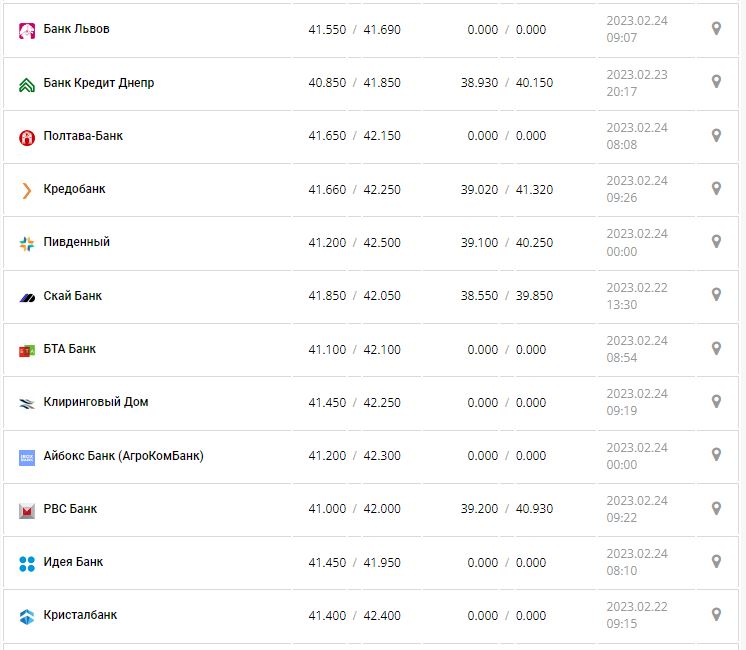Viewport: 746px width, 650px height.
Task: Click the Пивденный bank logo icon
Action: point(27,243)
